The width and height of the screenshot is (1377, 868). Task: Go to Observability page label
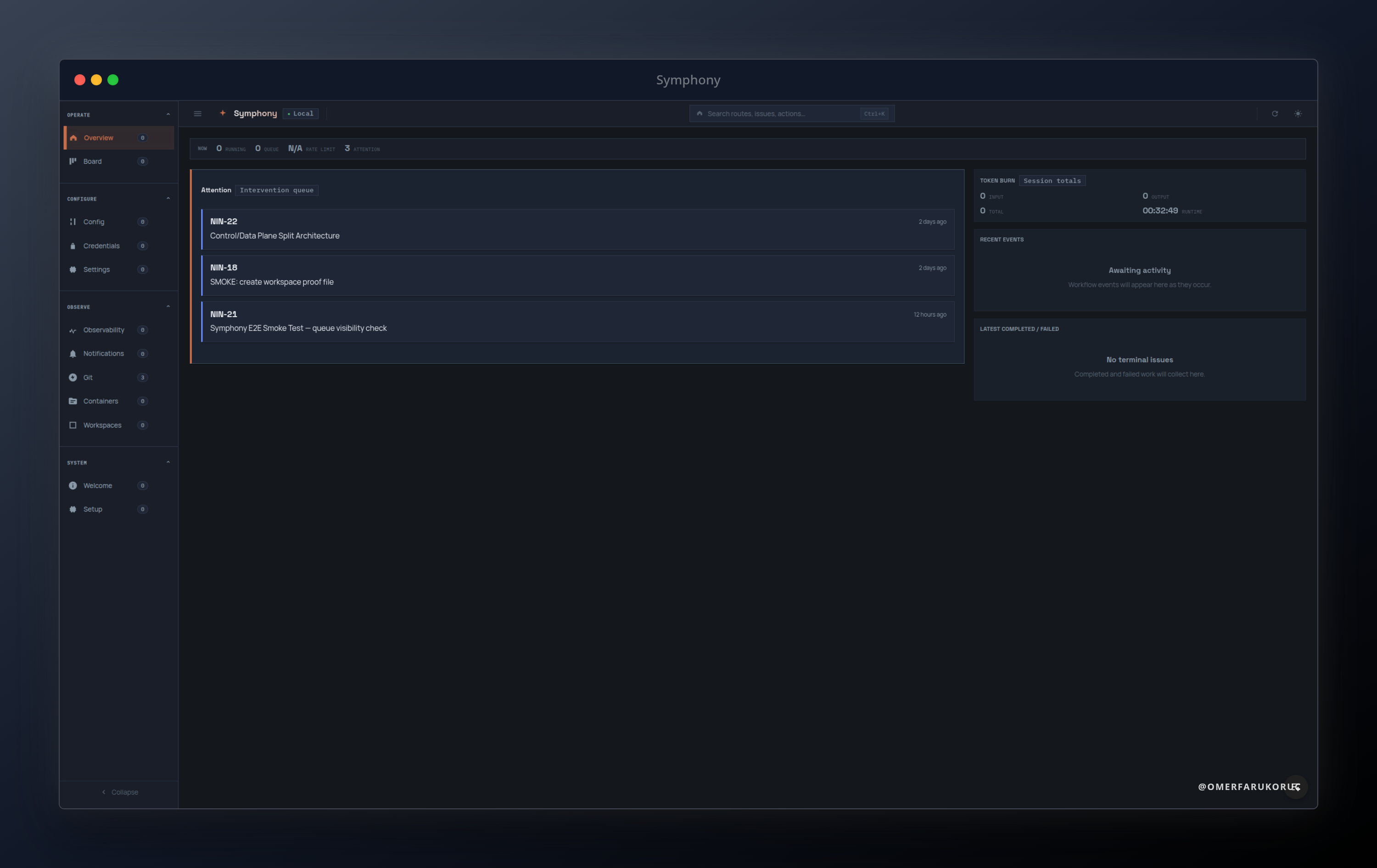click(103, 330)
